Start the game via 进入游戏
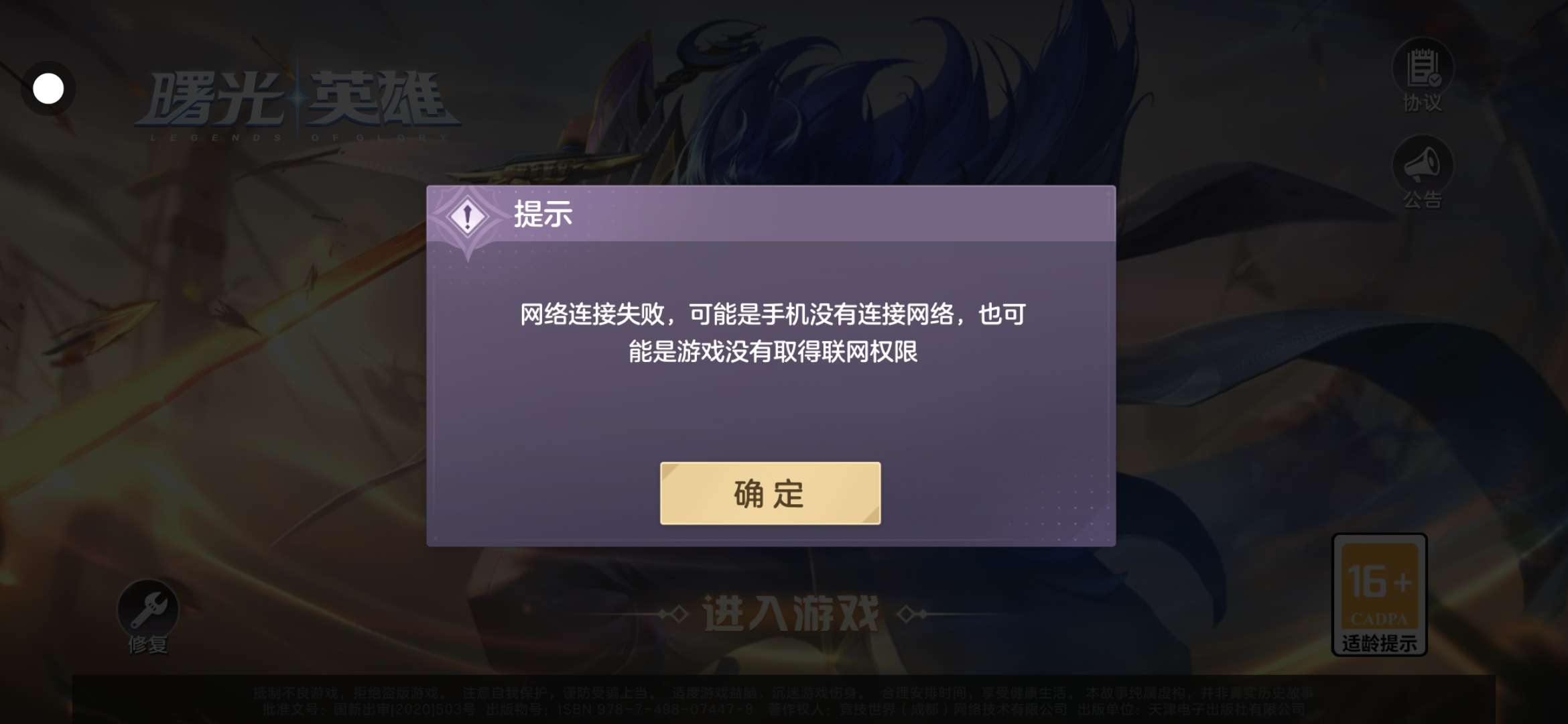 791,613
